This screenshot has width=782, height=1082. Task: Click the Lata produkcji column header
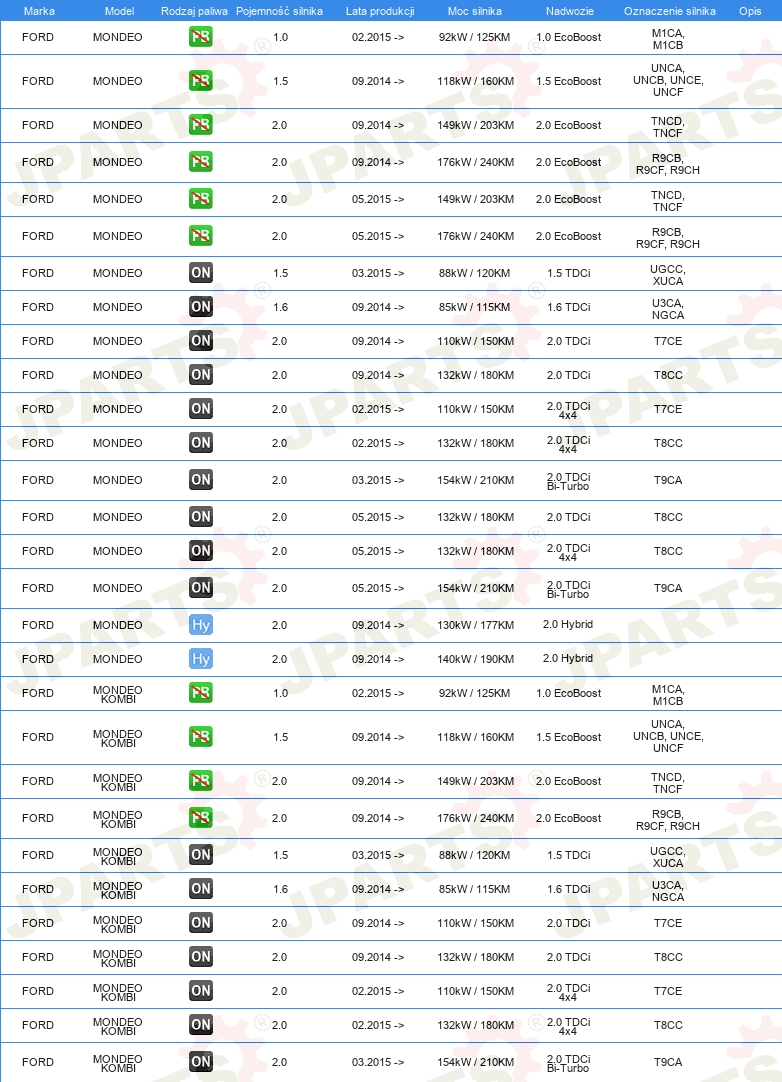pos(380,11)
